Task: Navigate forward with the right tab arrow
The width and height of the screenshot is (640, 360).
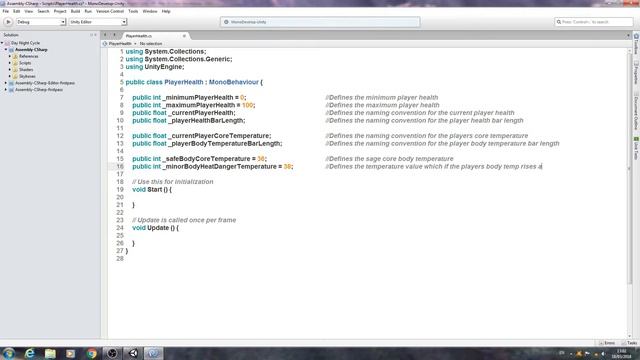Action: pyautogui.click(x=114, y=36)
